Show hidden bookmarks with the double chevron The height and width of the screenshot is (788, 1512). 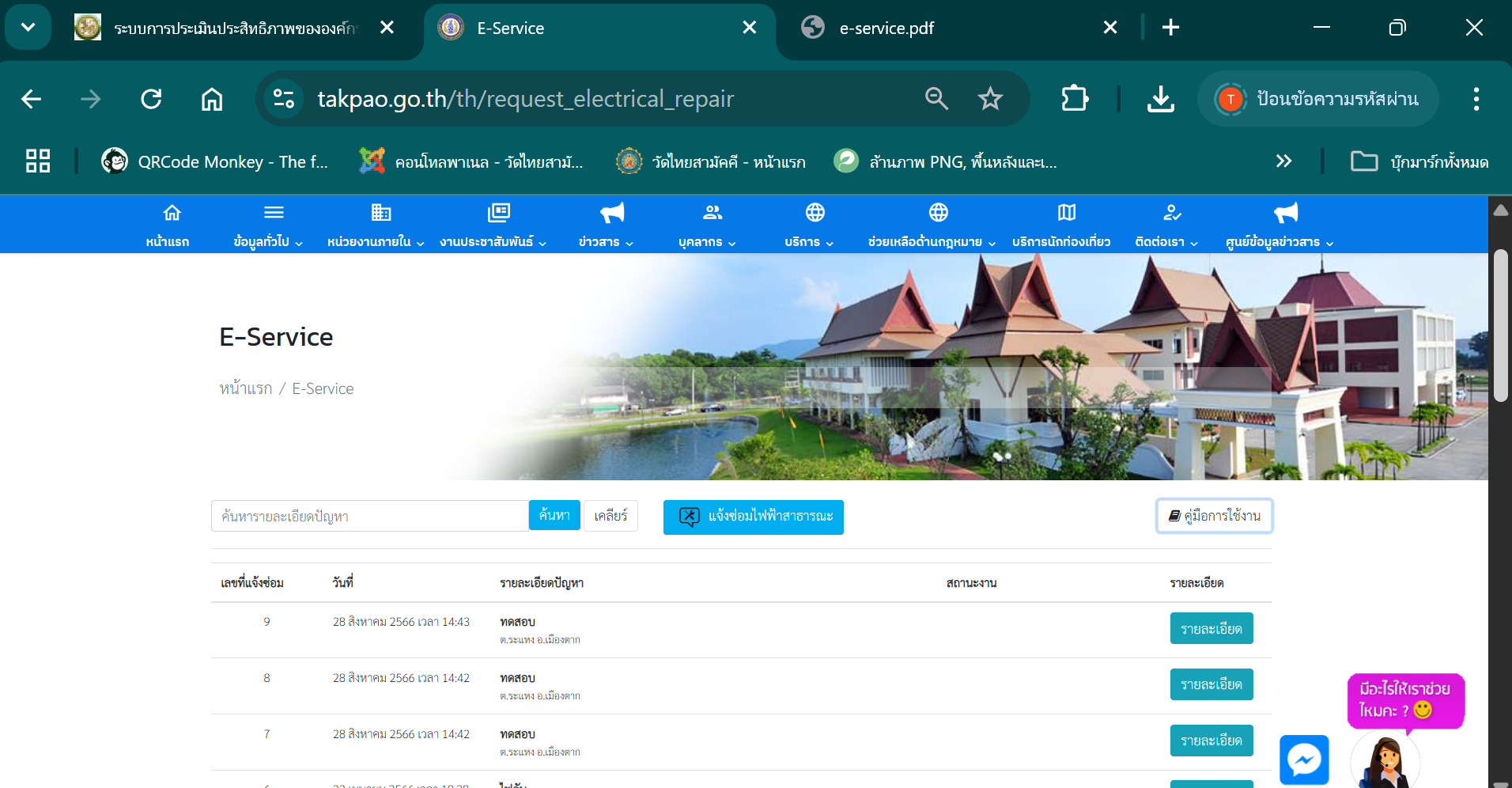[1283, 161]
